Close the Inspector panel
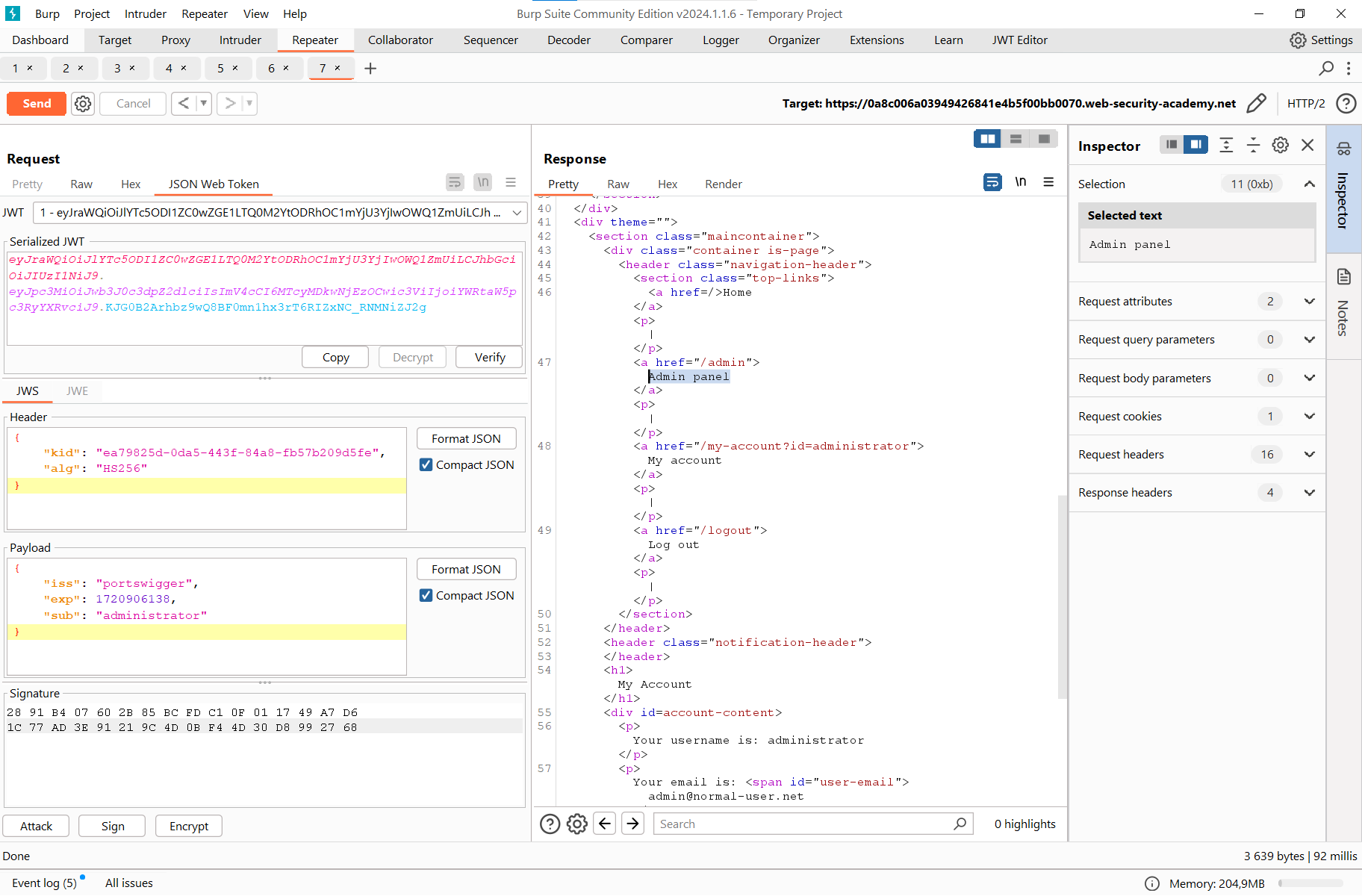The width and height of the screenshot is (1362, 896). [x=1307, y=145]
